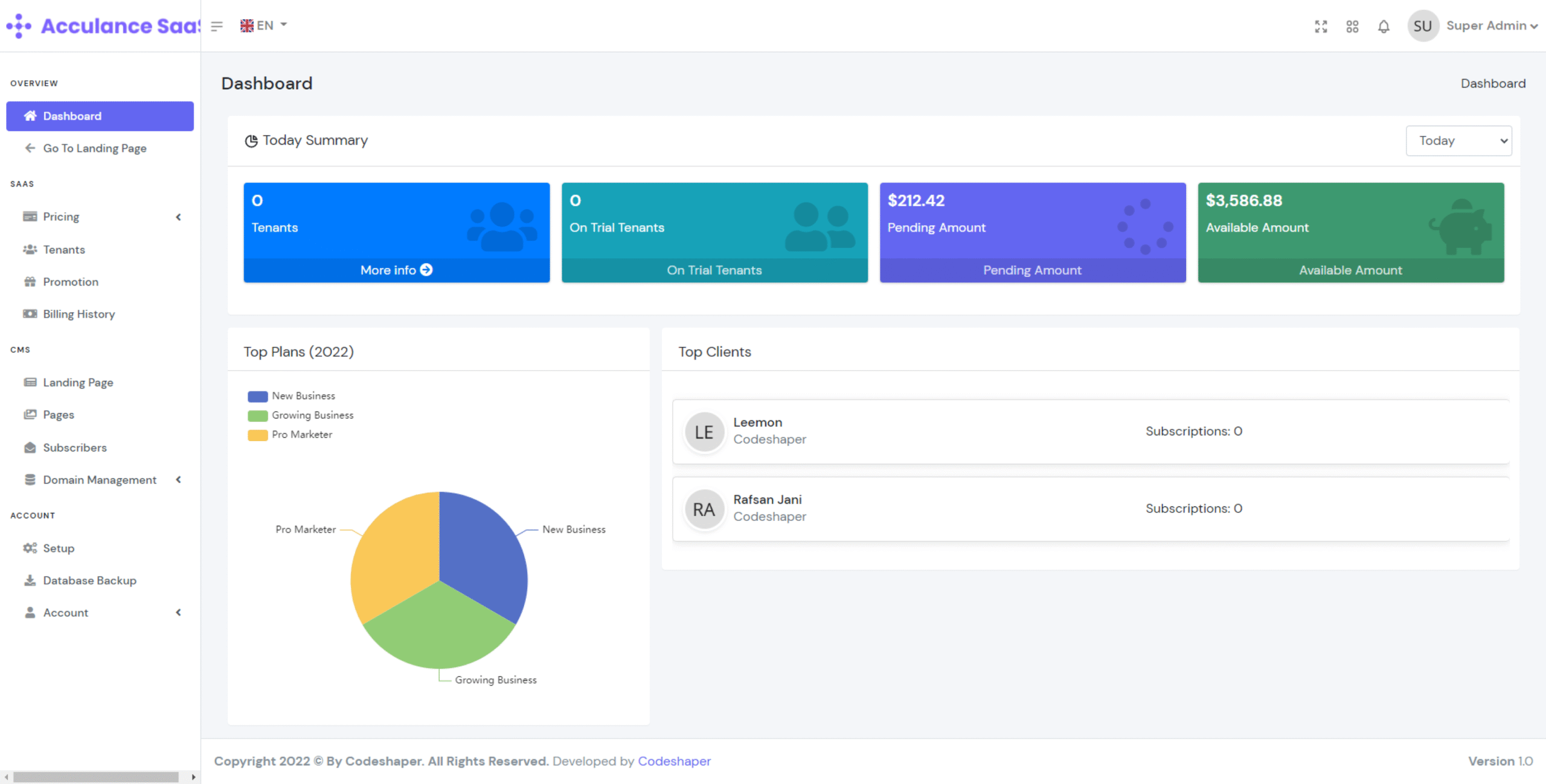Open the EN language dropdown

pyautogui.click(x=264, y=25)
